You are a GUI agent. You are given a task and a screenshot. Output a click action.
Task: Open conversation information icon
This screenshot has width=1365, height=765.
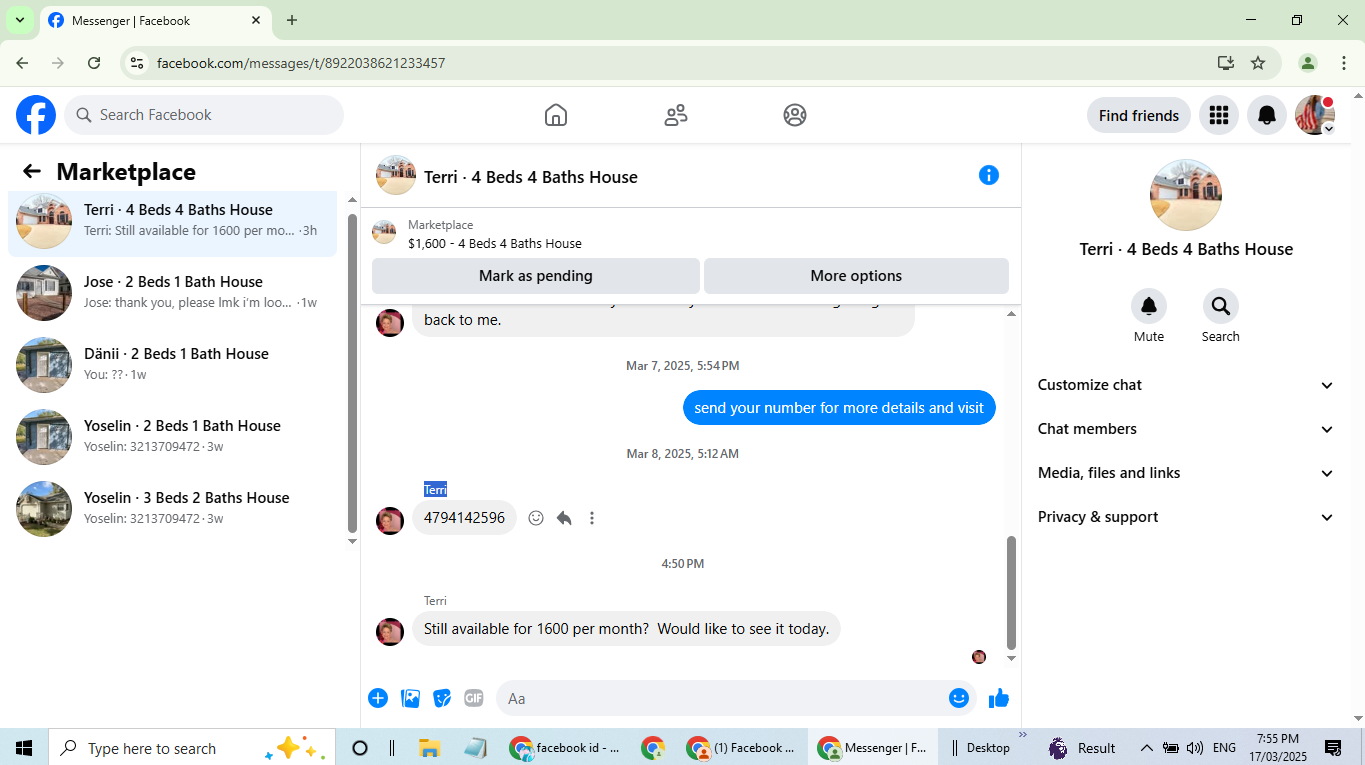point(989,175)
